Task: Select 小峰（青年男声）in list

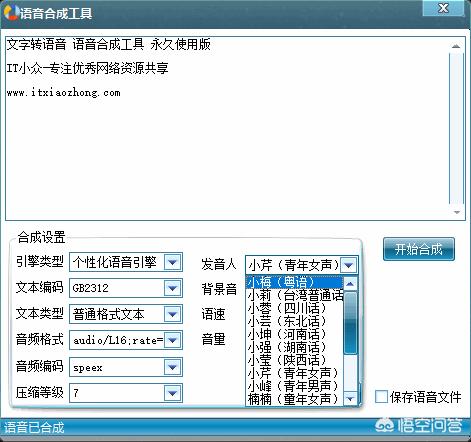Action: [295, 386]
